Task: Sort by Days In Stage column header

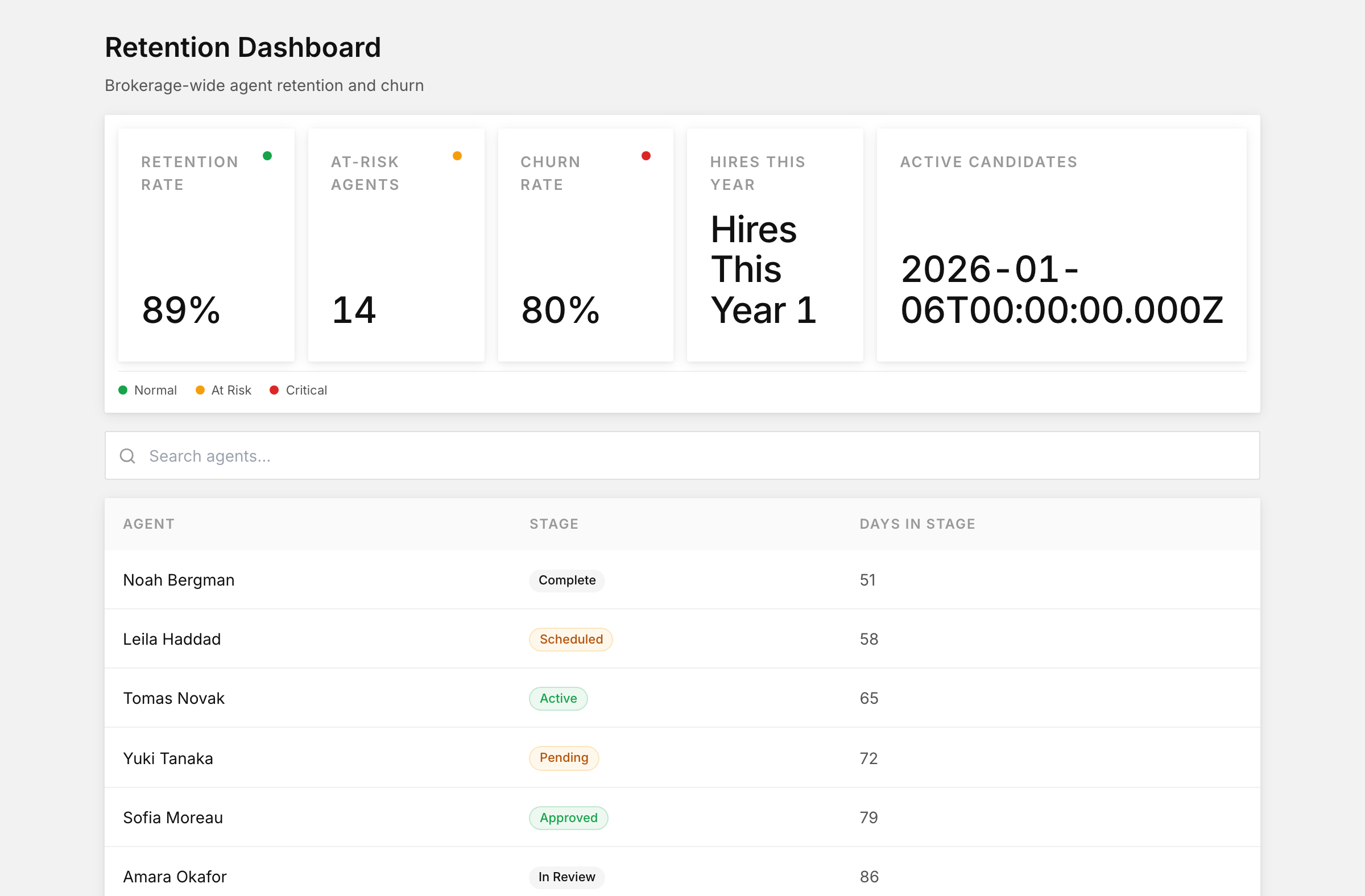Action: click(917, 524)
